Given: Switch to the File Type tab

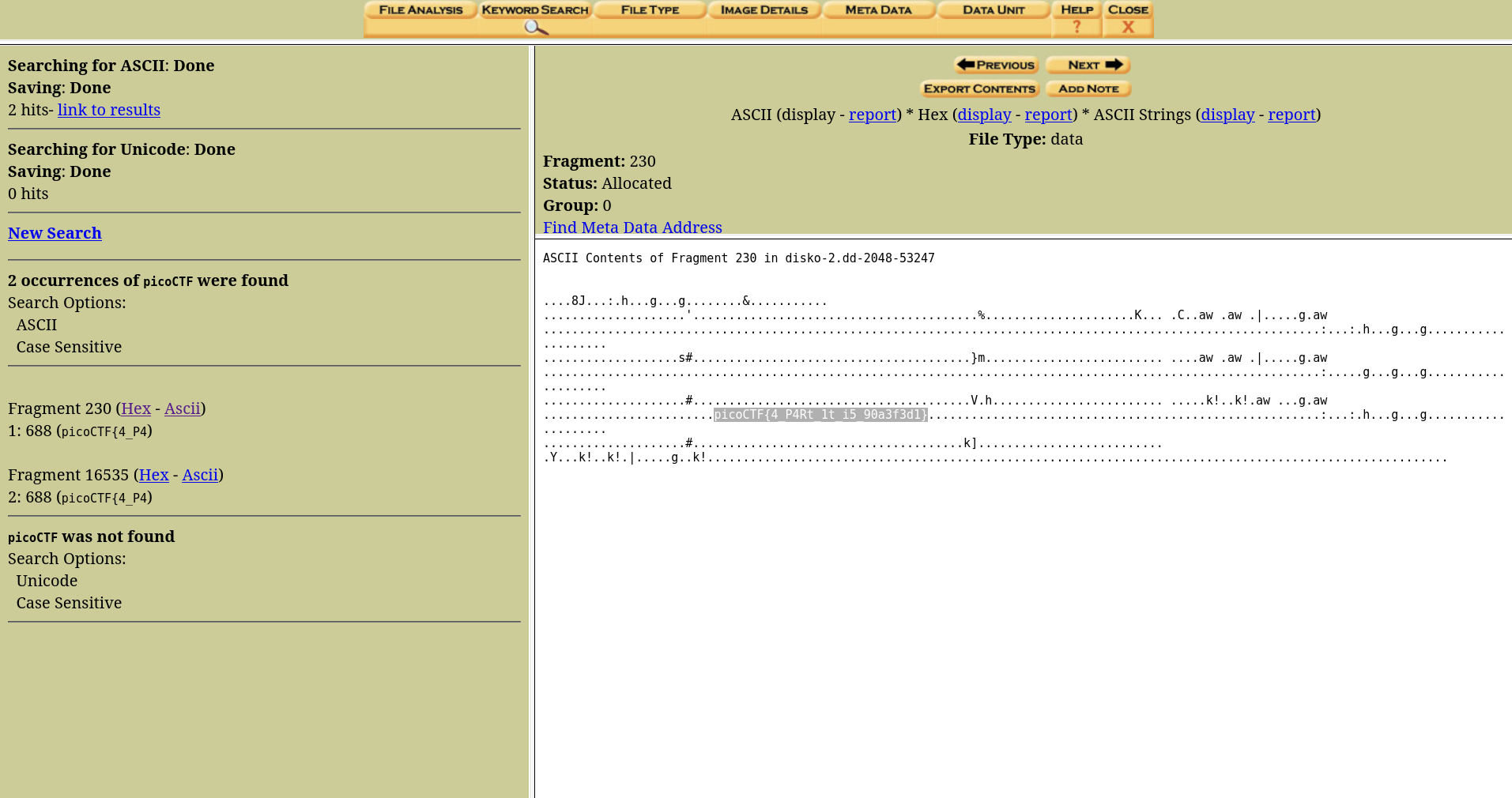Looking at the screenshot, I should [650, 10].
